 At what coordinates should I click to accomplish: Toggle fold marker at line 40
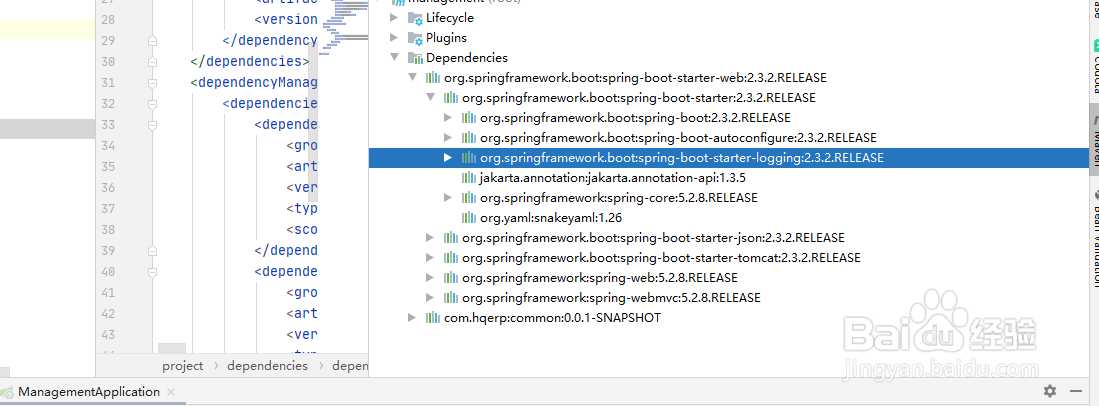pos(152,271)
